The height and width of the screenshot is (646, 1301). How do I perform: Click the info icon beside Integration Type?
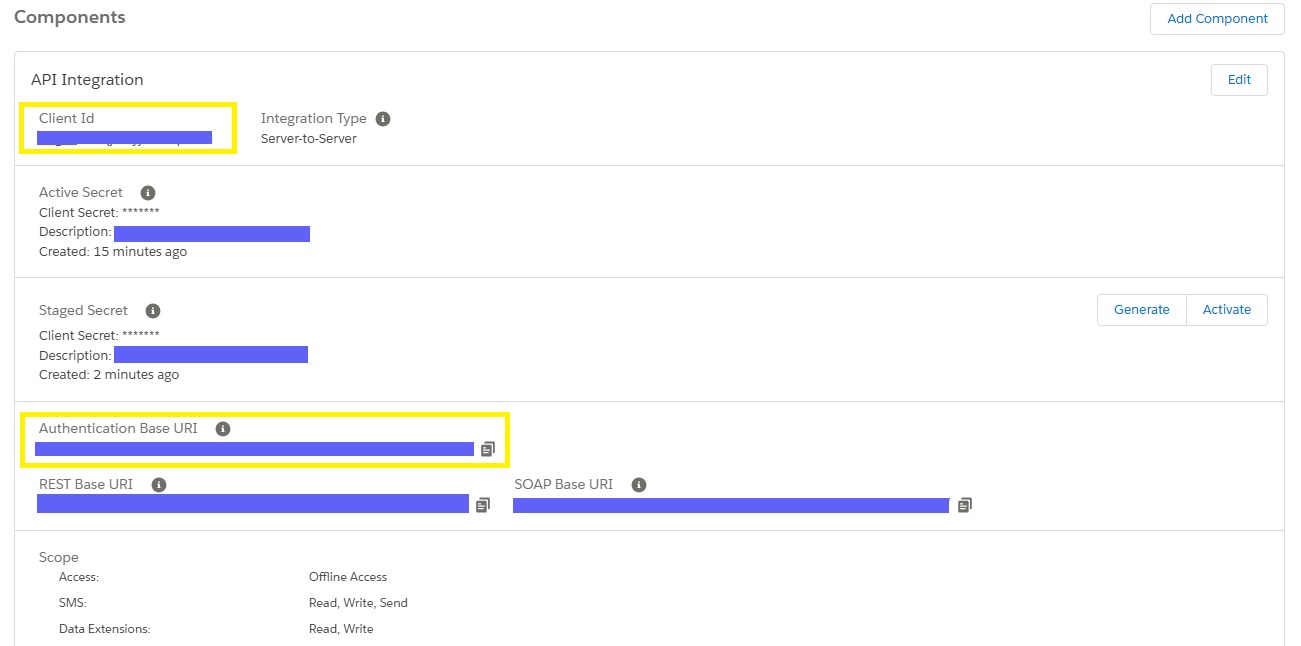click(x=383, y=119)
